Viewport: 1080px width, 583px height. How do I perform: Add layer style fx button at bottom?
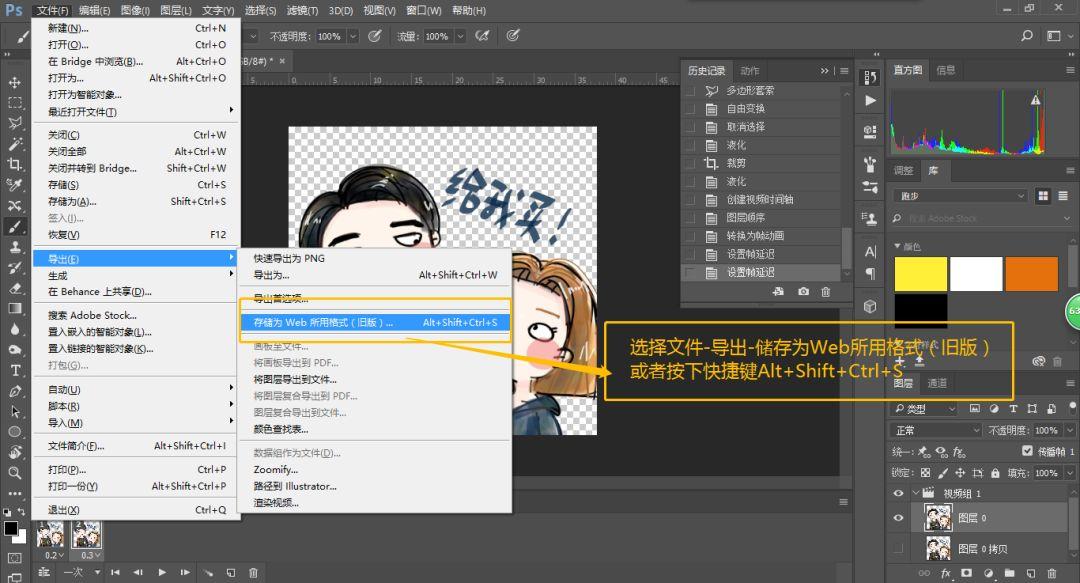tap(946, 573)
